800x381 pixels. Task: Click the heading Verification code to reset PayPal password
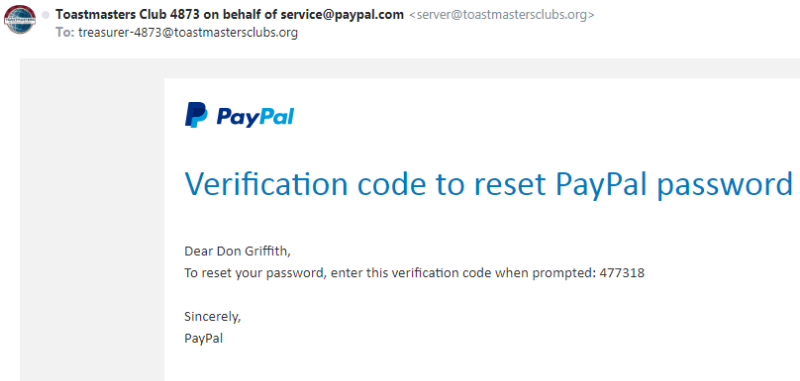[488, 184]
